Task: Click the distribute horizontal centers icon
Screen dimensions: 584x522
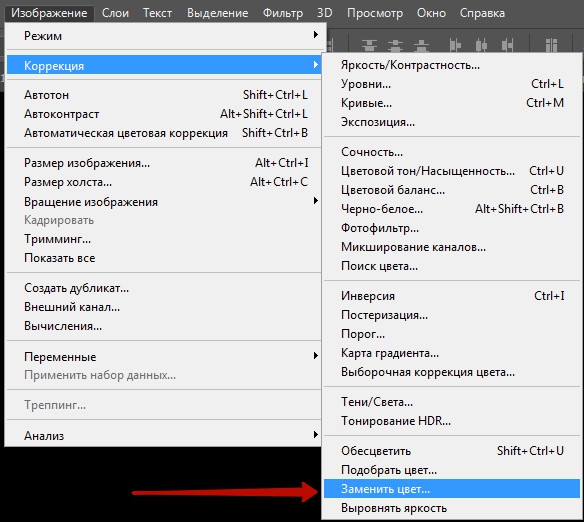Action: [481, 45]
